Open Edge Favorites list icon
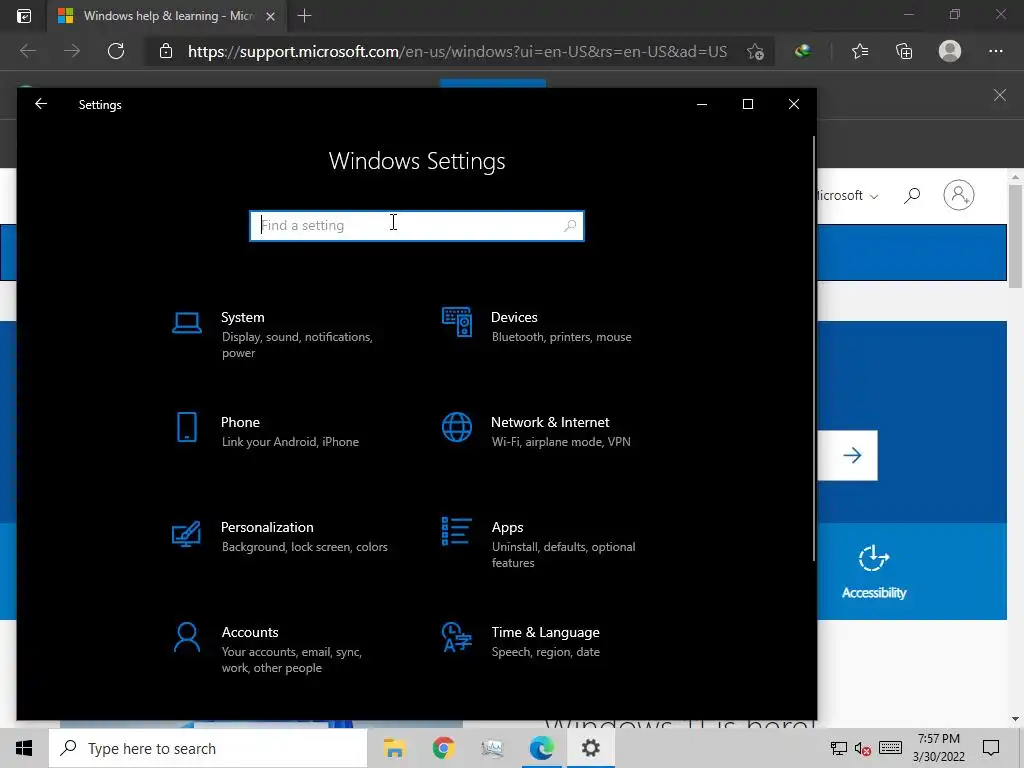 (860, 51)
